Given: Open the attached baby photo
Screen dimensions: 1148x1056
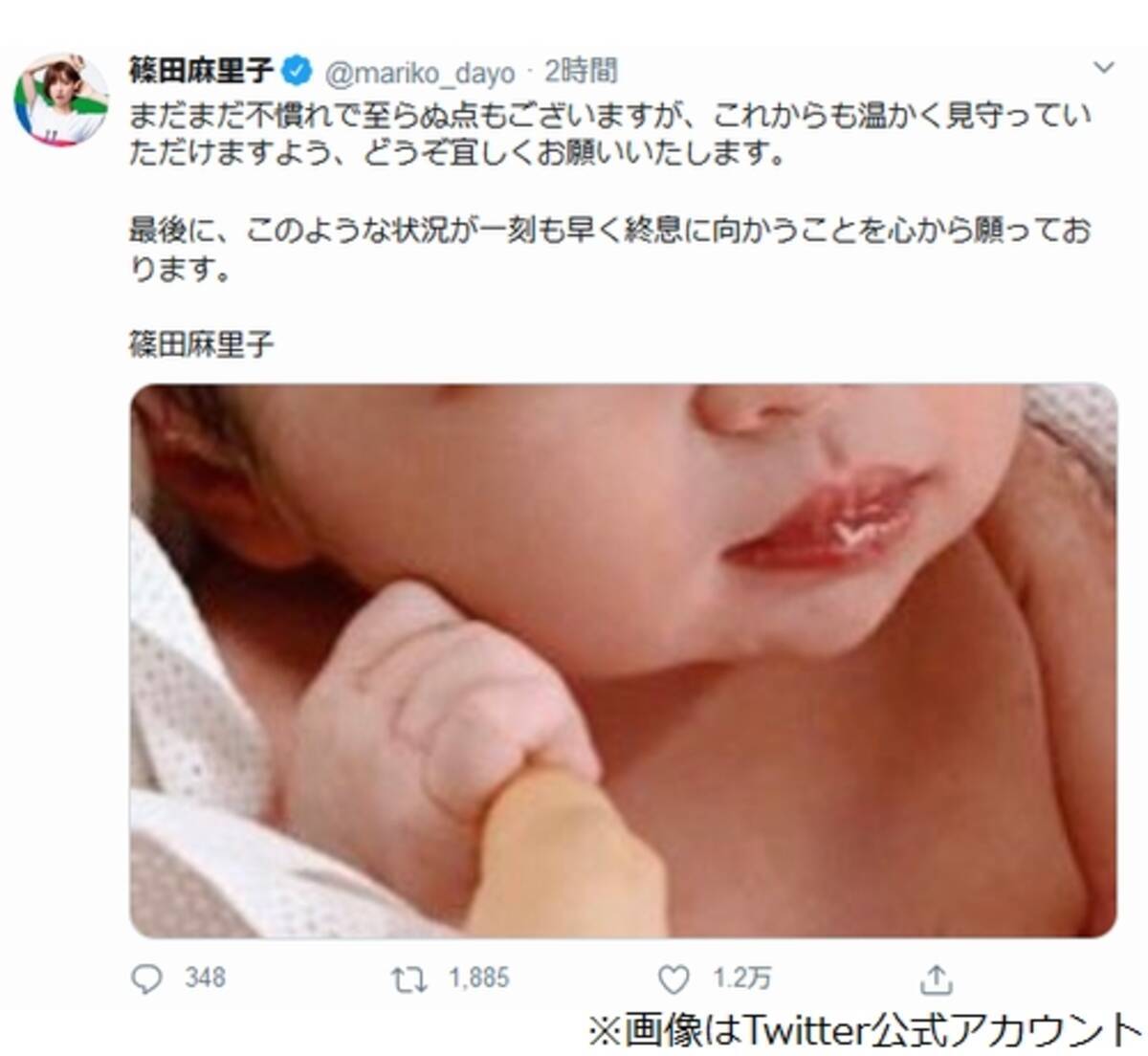Looking at the screenshot, I should (x=623, y=660).
